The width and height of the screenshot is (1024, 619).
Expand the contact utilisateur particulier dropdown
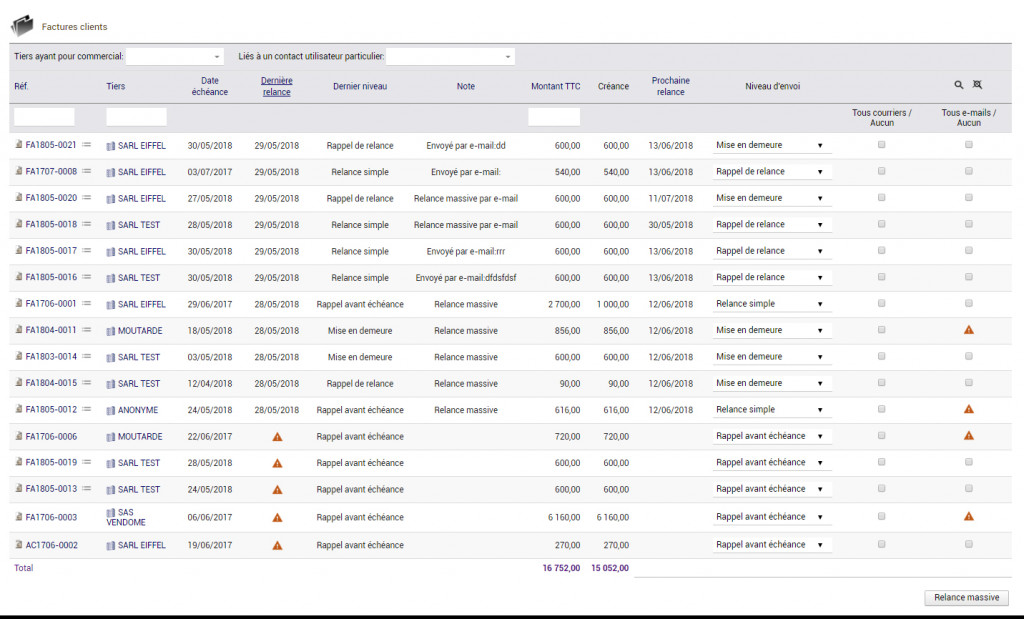[x=450, y=56]
